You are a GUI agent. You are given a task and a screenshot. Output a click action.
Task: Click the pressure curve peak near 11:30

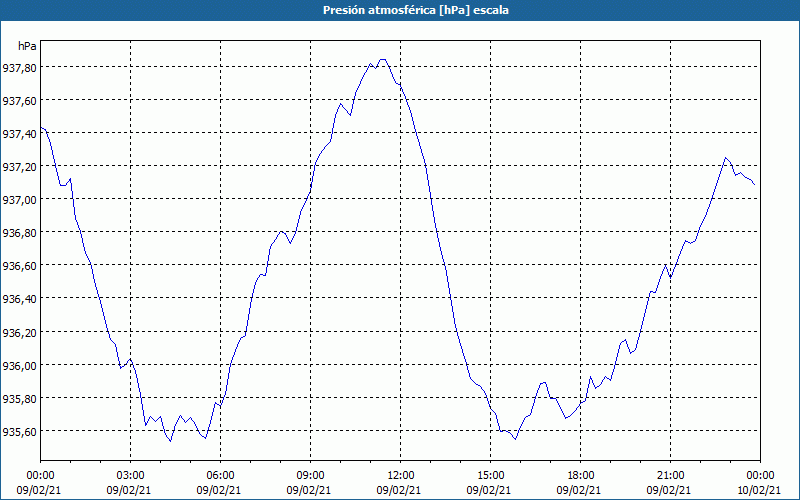382,60
